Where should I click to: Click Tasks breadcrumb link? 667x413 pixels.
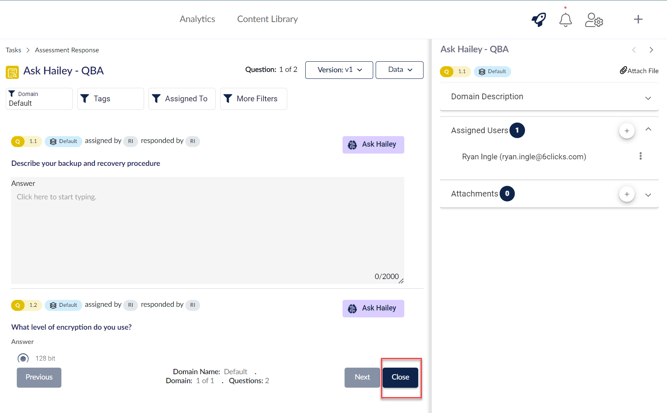(13, 50)
